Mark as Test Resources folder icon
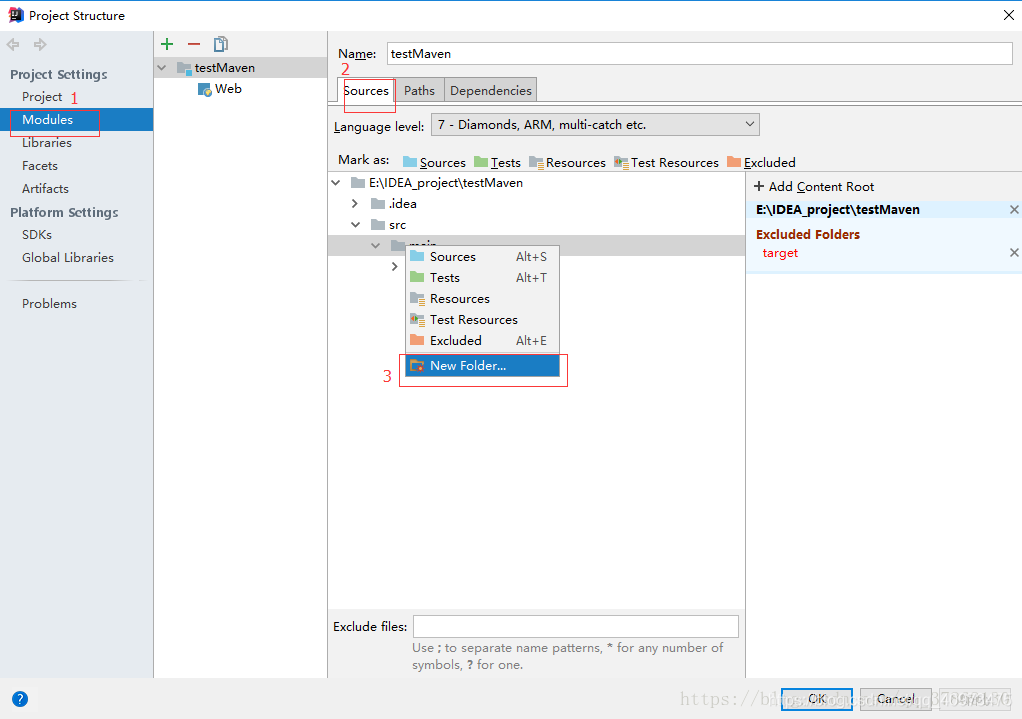This screenshot has height=719, width=1022. pos(621,162)
